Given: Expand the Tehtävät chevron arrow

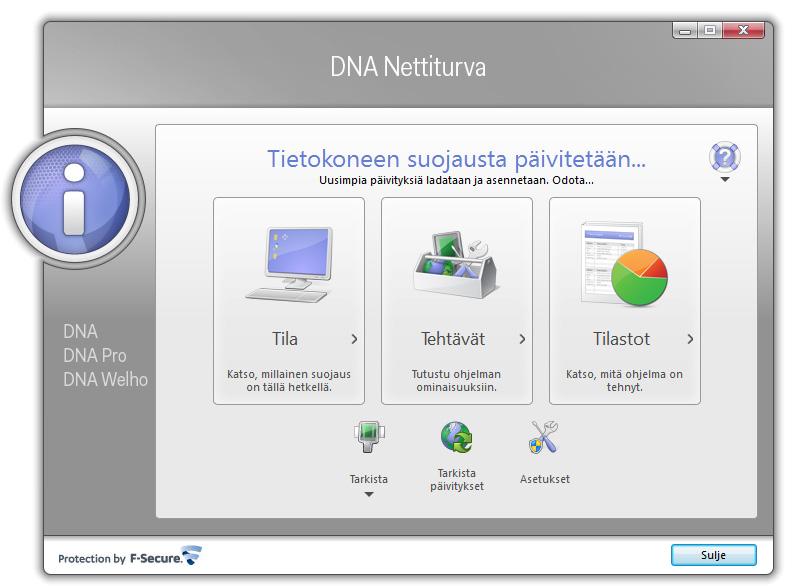Looking at the screenshot, I should pos(522,339).
